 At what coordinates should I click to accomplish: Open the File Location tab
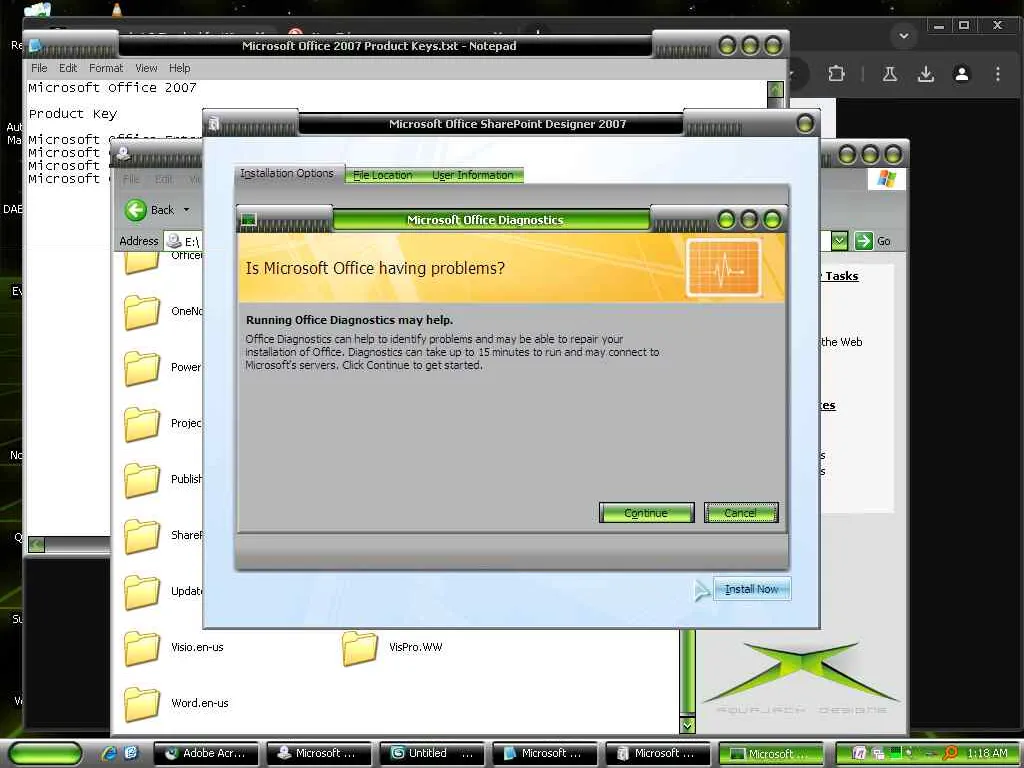[x=383, y=176]
